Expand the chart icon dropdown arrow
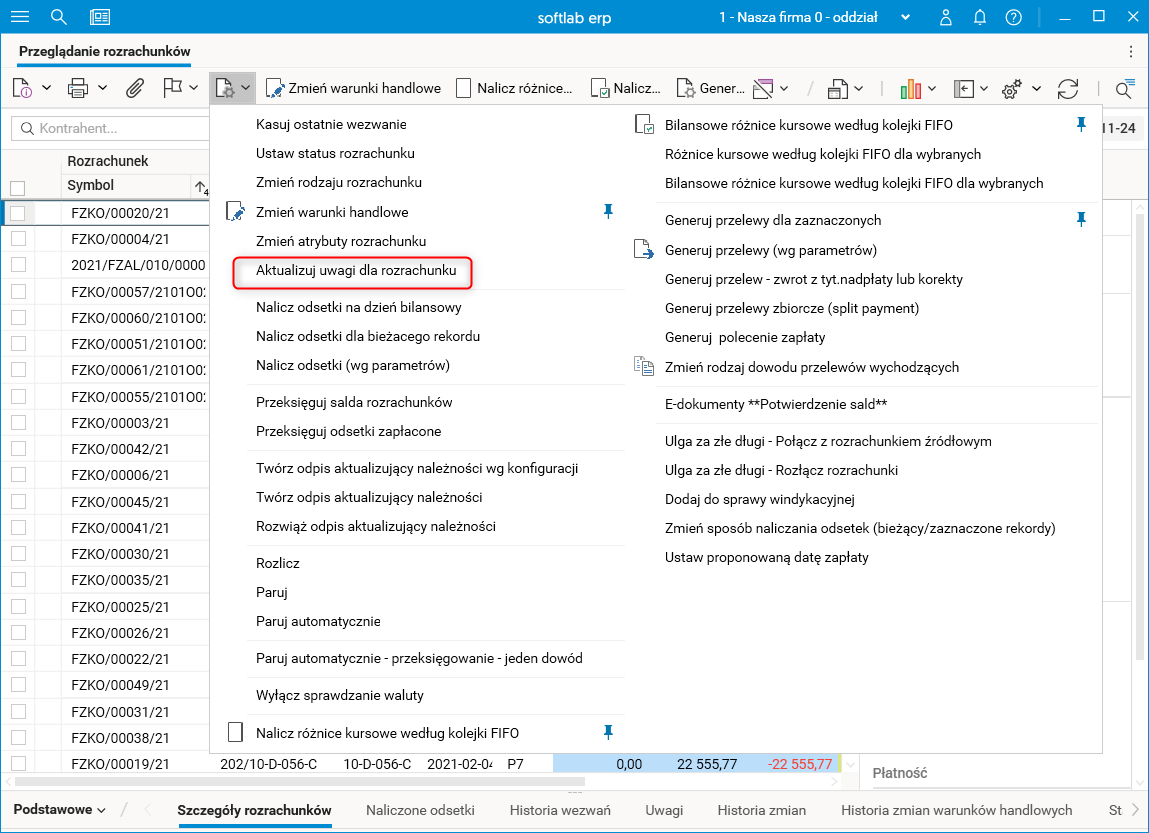The height and width of the screenshot is (833, 1149). coord(932,89)
